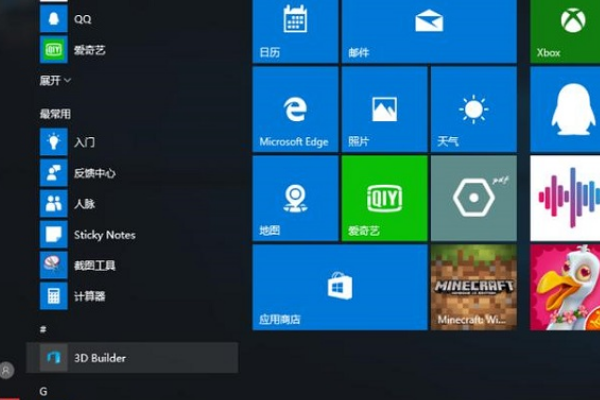This screenshot has width=600, height=400.
Task: Expand the list with 展开
Action: [55, 80]
